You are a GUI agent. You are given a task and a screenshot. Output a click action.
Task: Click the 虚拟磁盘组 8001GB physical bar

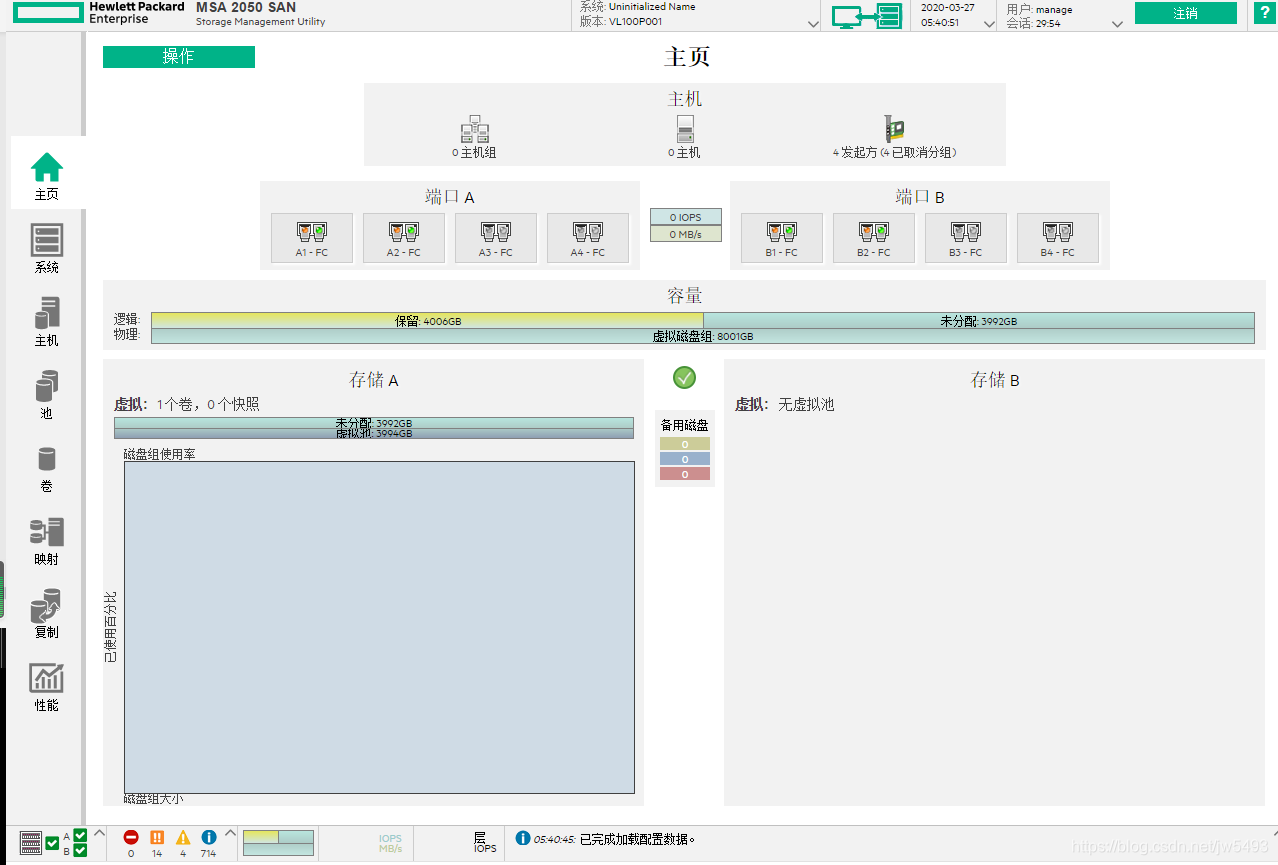click(x=703, y=337)
